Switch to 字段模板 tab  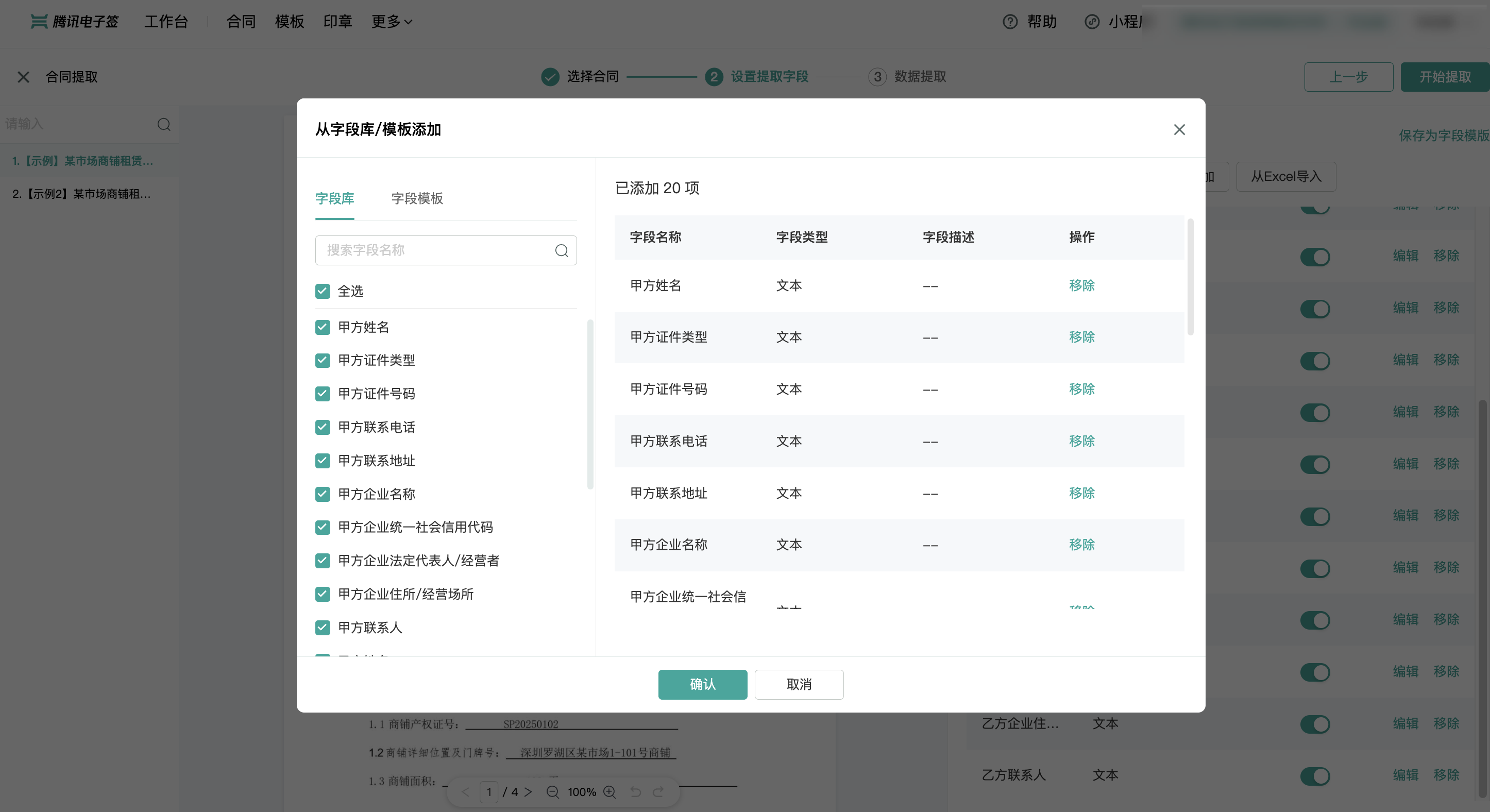click(416, 198)
